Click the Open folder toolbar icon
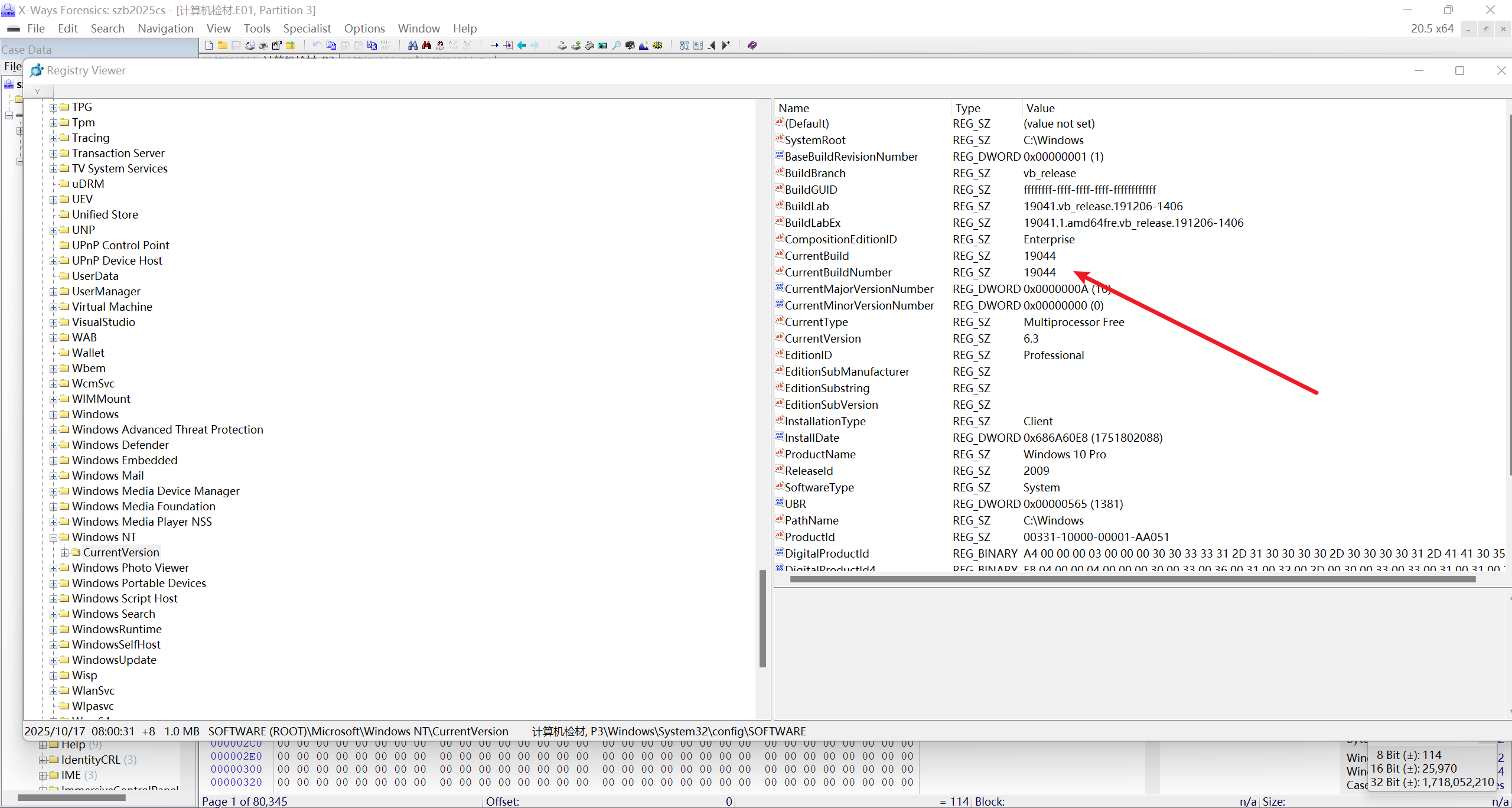This screenshot has width=1512, height=808. pos(223,45)
